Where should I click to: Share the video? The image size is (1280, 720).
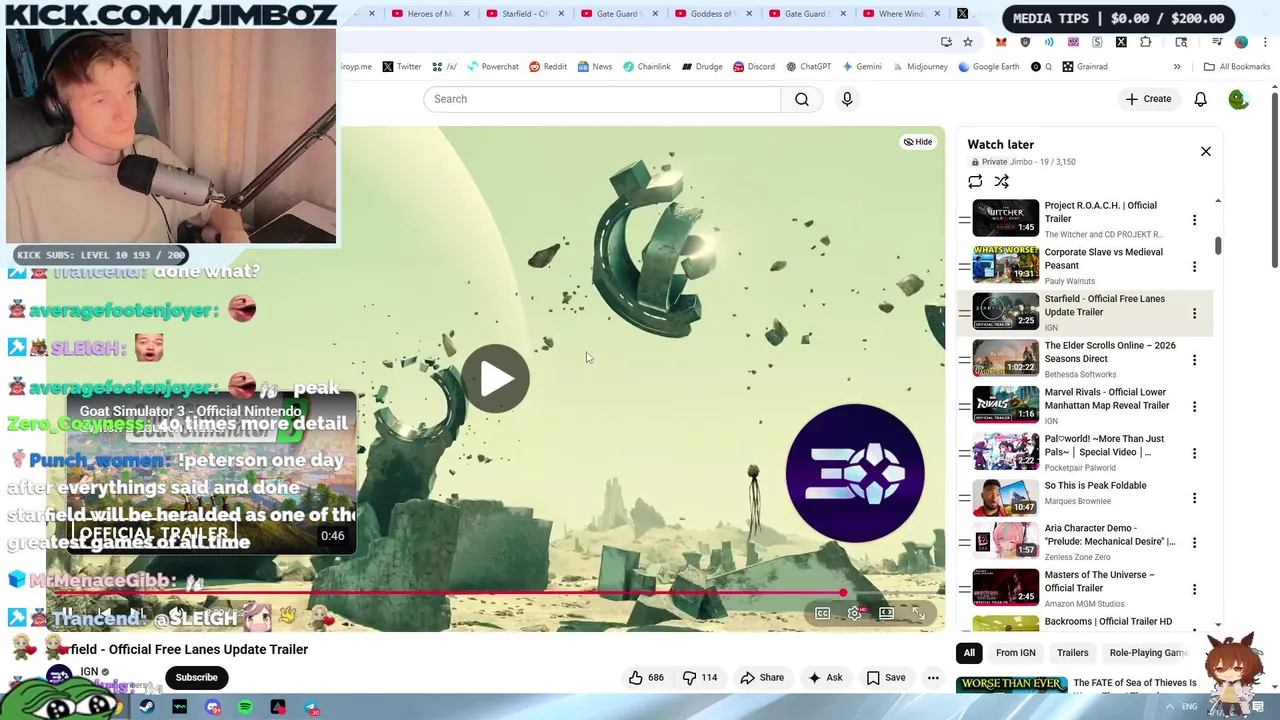click(762, 678)
